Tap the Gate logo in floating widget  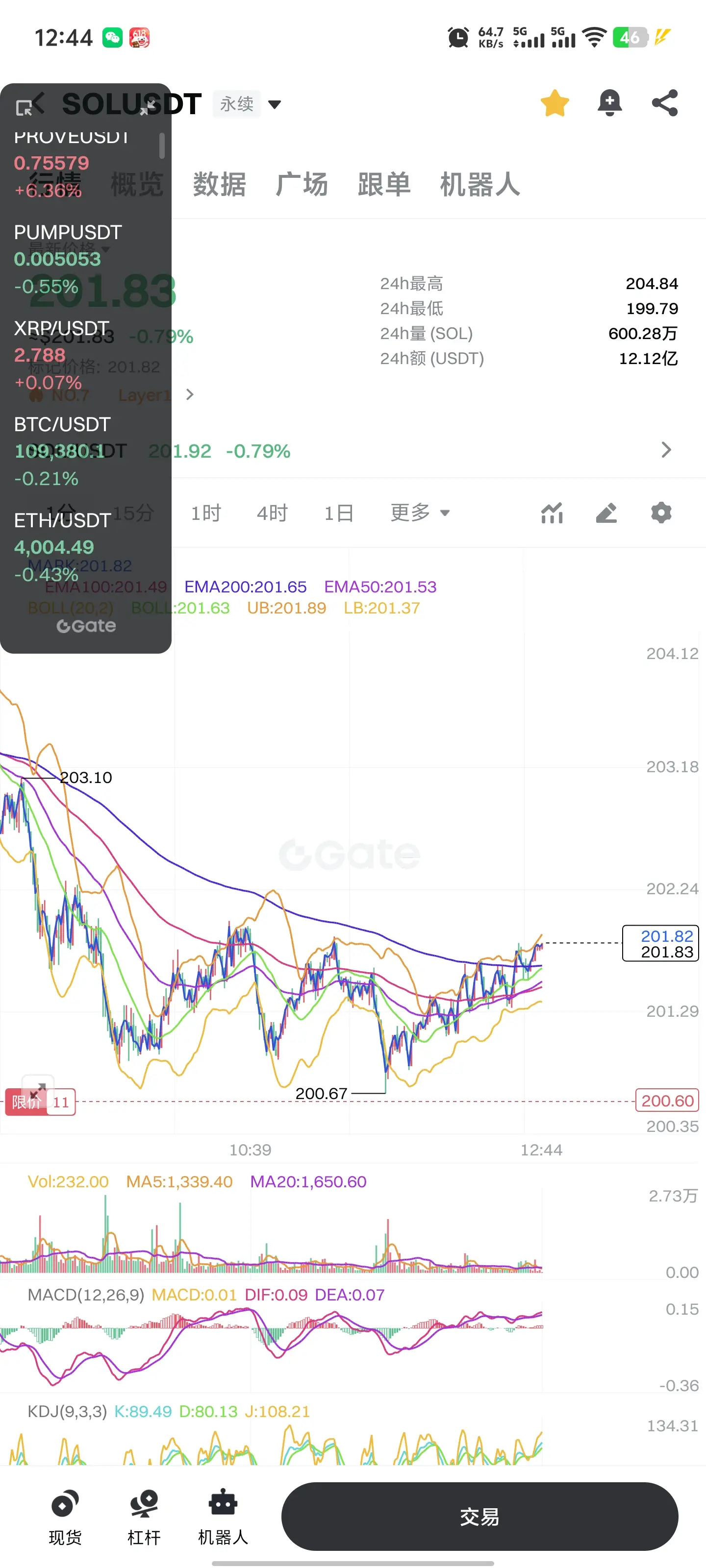click(86, 626)
